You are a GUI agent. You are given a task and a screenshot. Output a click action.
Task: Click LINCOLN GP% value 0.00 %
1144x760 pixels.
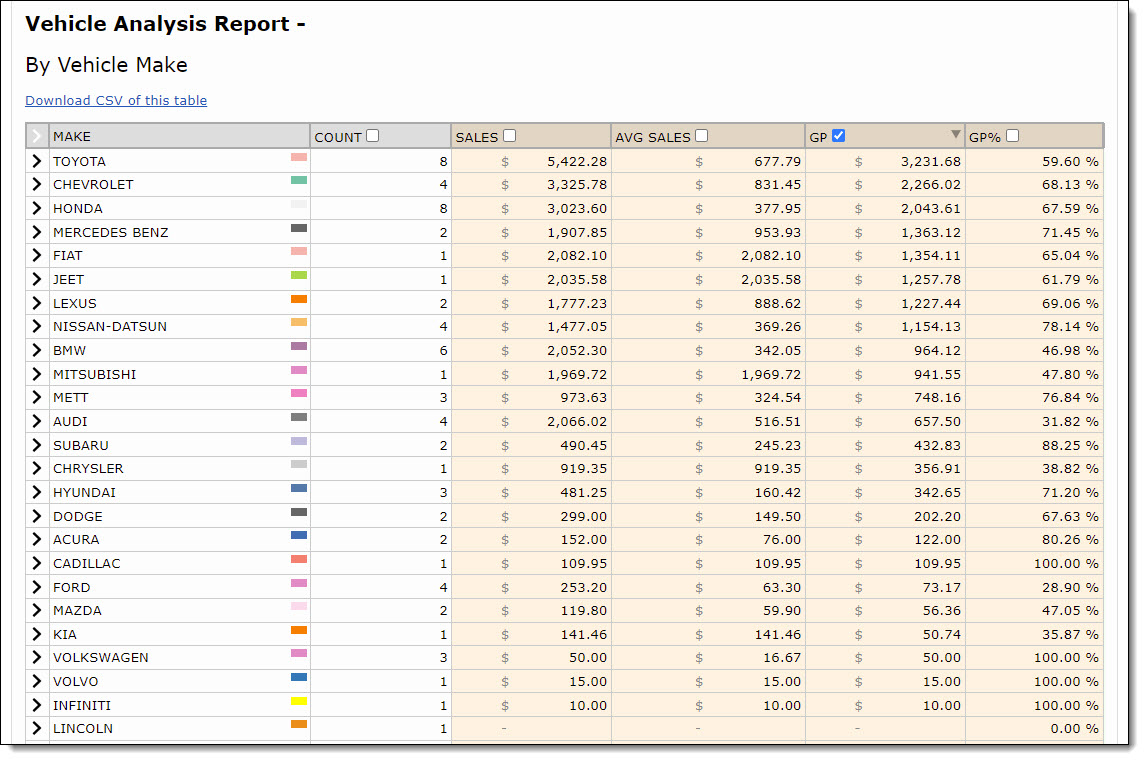point(1074,729)
